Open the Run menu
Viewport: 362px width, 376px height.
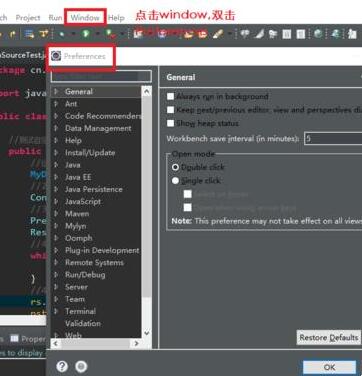[x=55, y=18]
